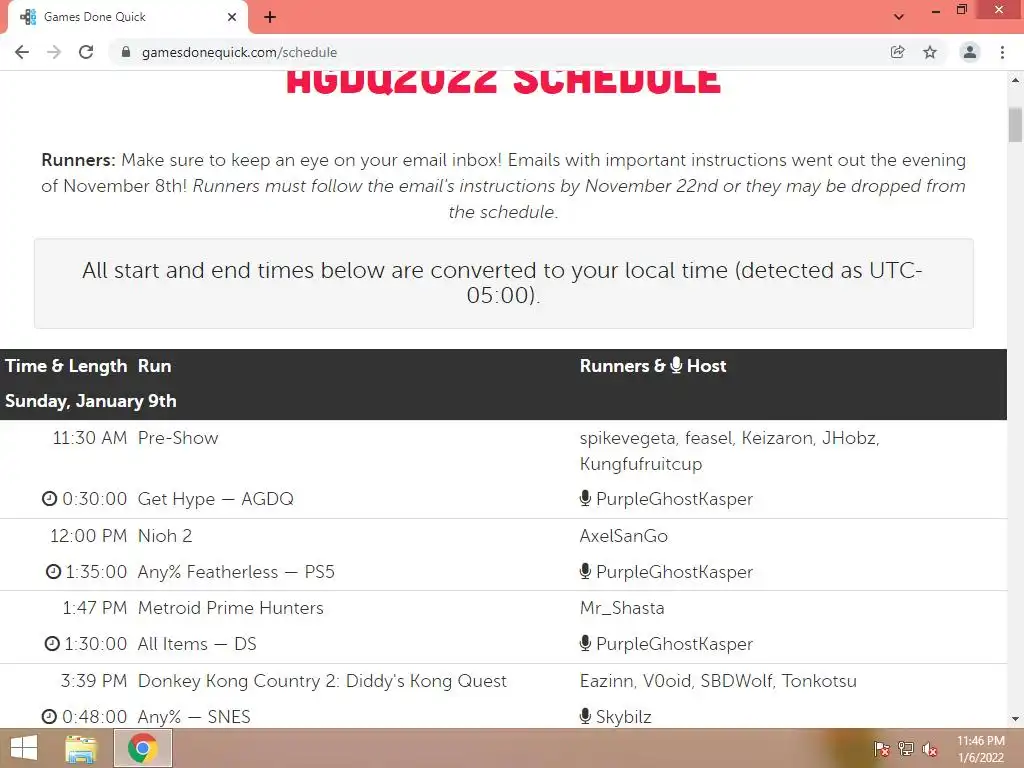Click the scrollbar up arrow

[1015, 80]
